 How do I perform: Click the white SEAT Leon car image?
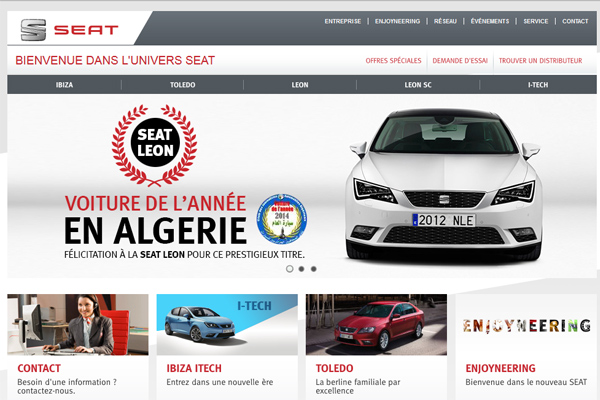443,184
